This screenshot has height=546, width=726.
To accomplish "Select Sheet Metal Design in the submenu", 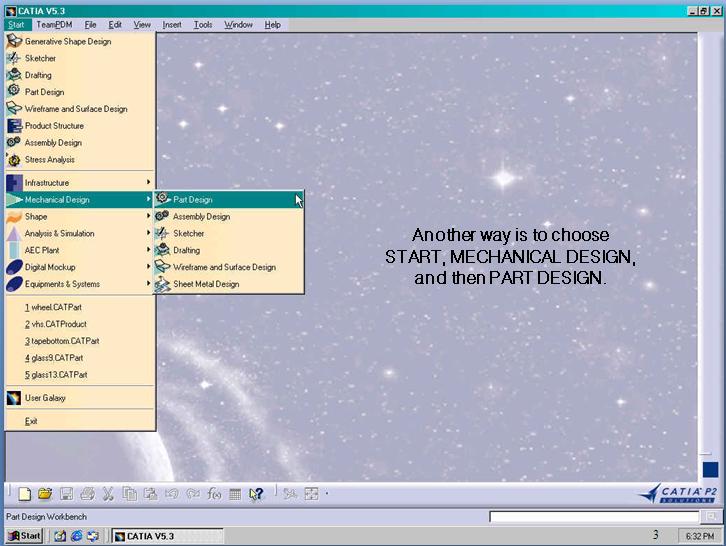I will tap(206, 284).
